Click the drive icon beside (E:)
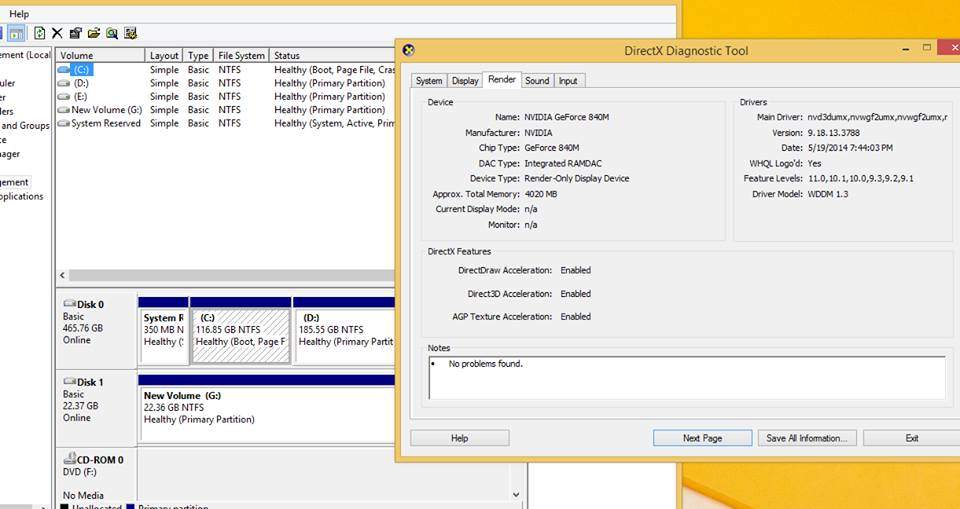The width and height of the screenshot is (960, 509). [64, 97]
